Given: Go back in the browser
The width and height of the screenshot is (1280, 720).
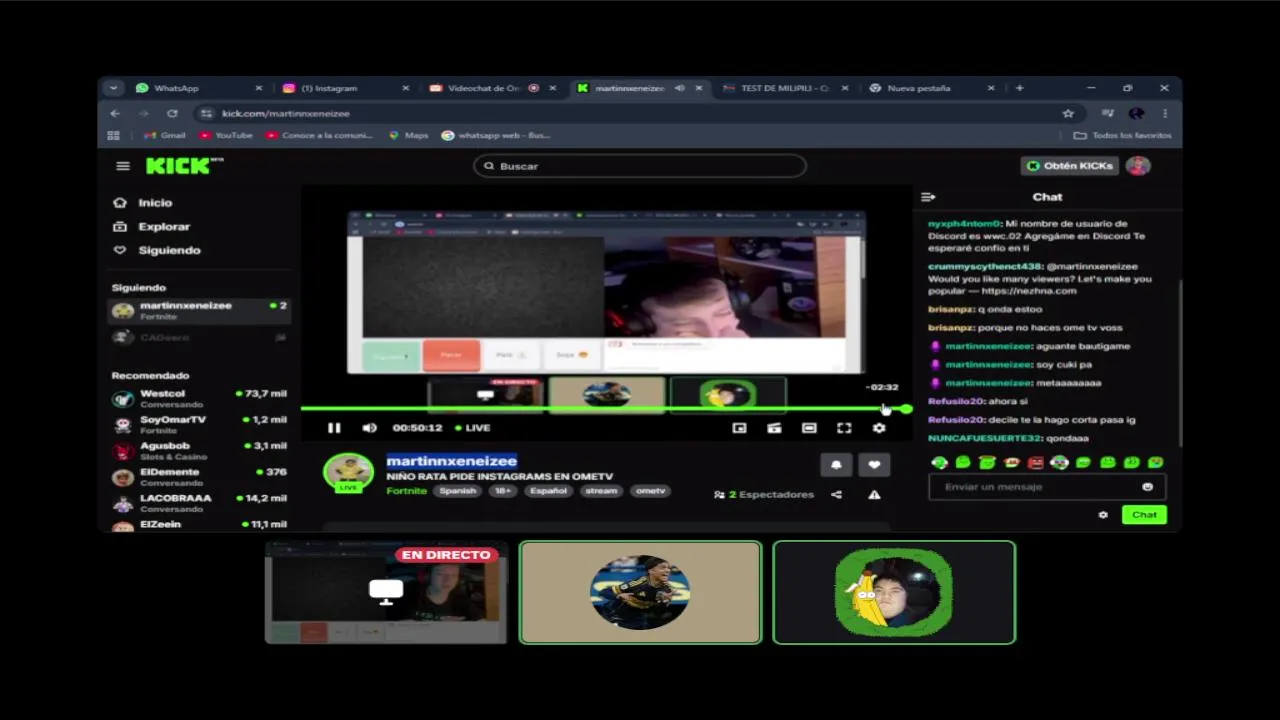Looking at the screenshot, I should (115, 114).
